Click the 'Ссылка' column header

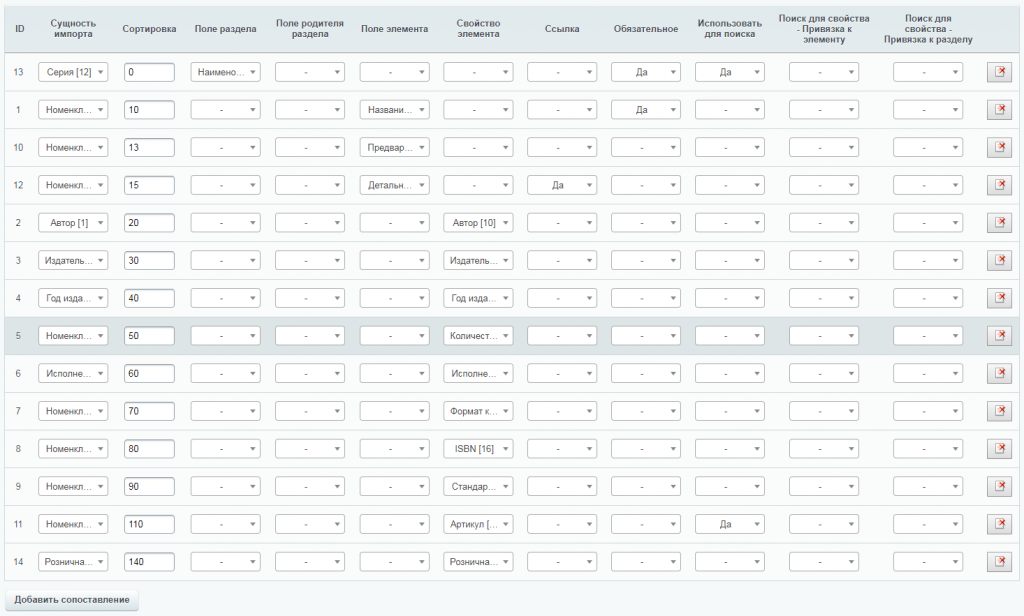coord(562,29)
